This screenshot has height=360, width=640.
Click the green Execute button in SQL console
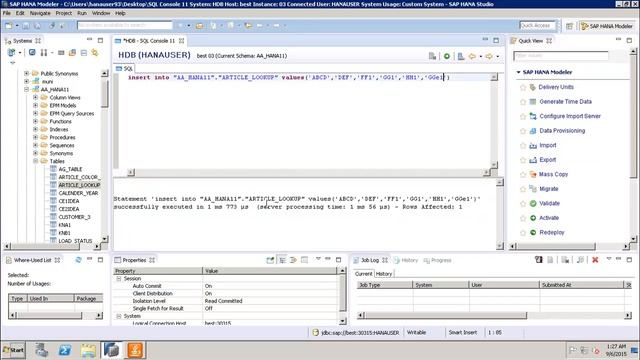coord(447,56)
